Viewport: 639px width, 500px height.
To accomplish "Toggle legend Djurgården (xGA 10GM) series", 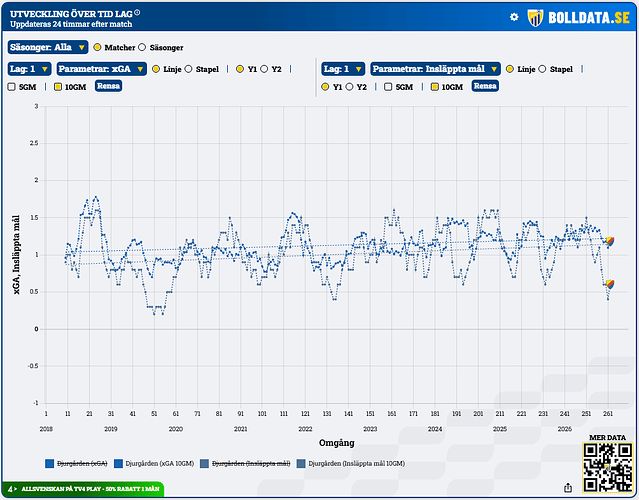I will tap(154, 464).
